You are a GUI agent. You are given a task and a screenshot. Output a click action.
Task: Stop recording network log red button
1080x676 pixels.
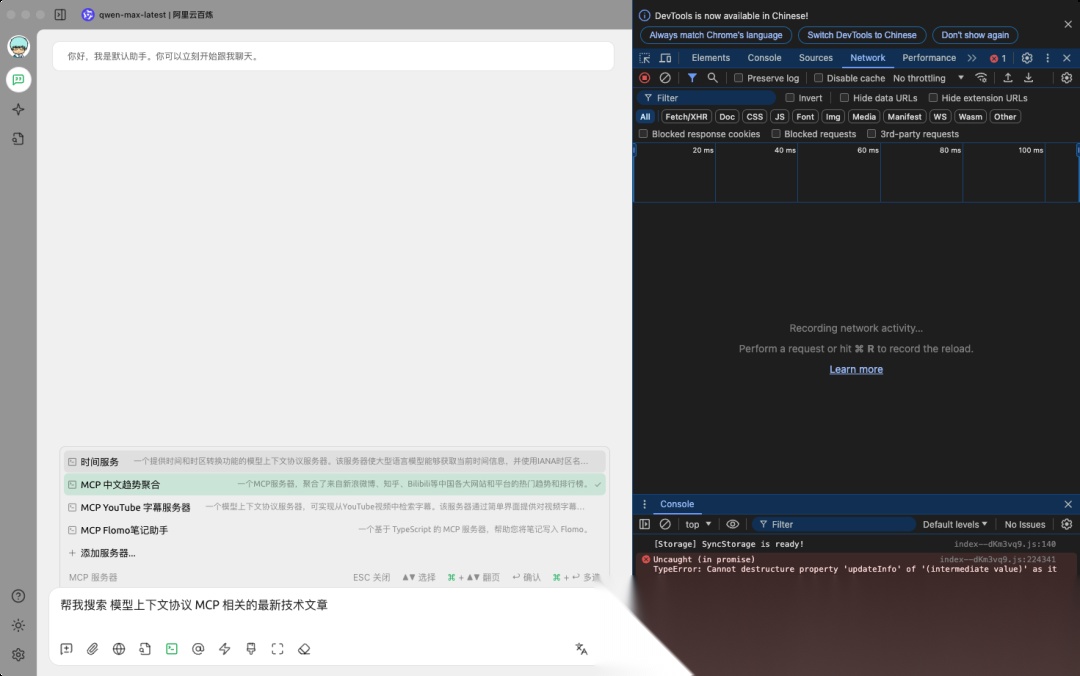645,78
